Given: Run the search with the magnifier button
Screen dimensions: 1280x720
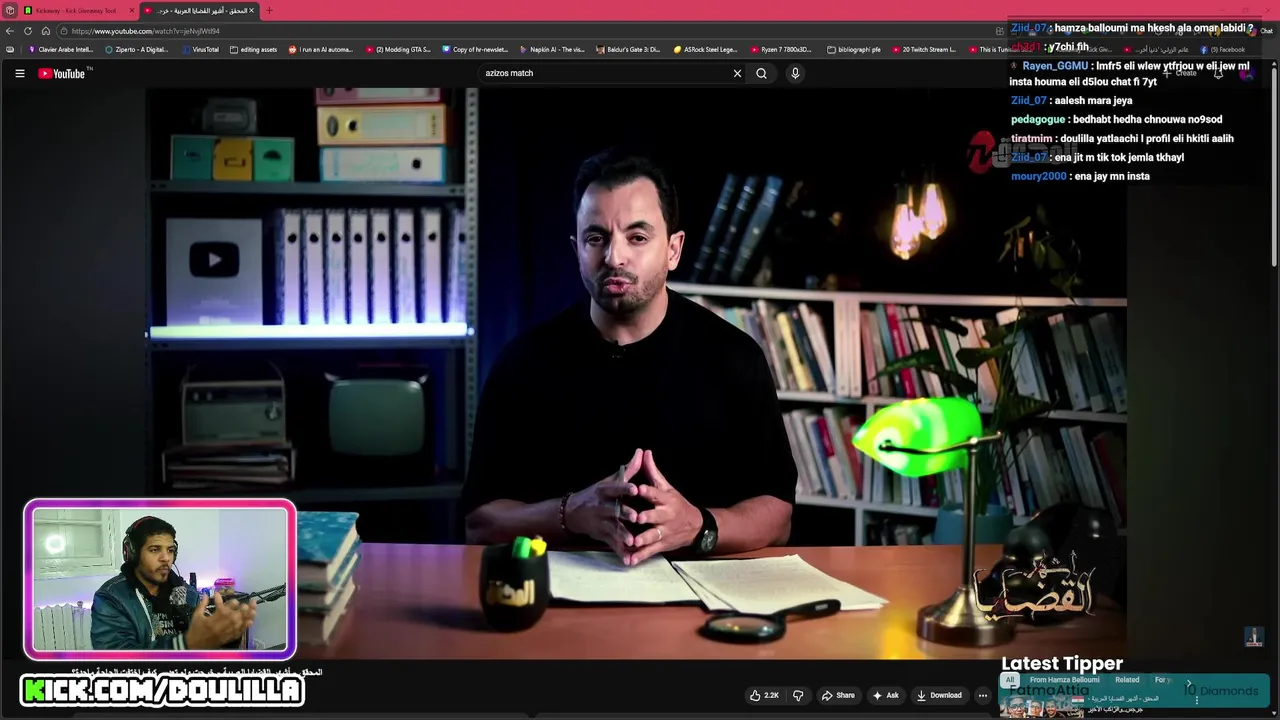Looking at the screenshot, I should [761, 73].
